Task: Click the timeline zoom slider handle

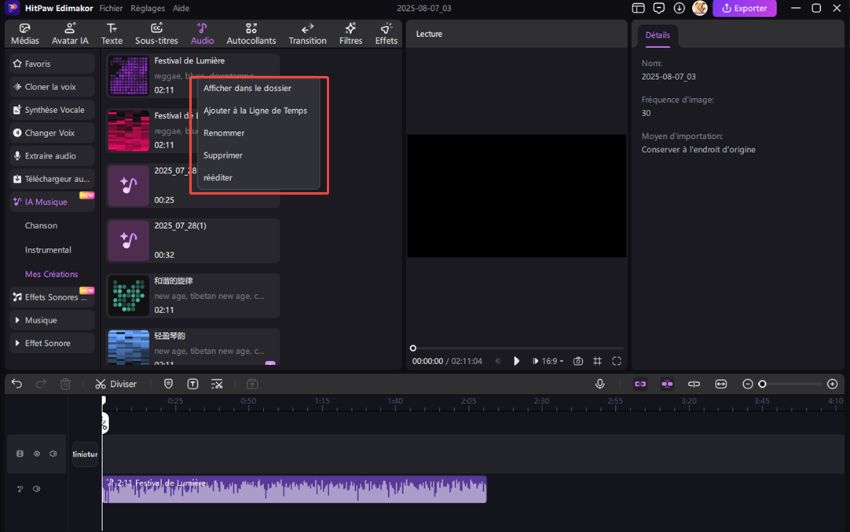Action: coord(762,384)
